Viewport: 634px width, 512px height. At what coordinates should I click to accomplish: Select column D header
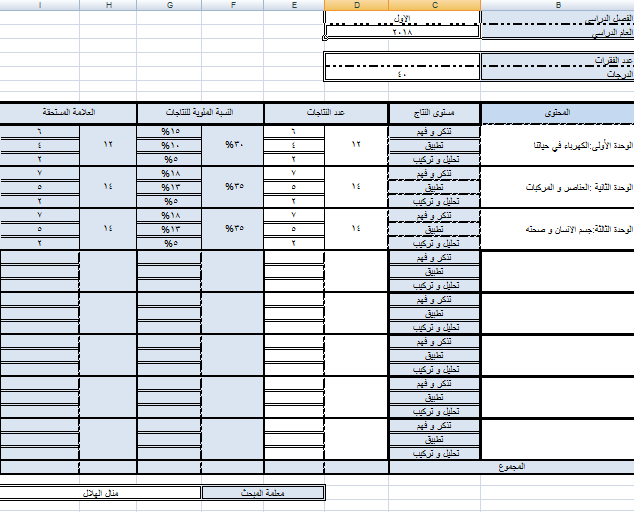(x=356, y=5)
